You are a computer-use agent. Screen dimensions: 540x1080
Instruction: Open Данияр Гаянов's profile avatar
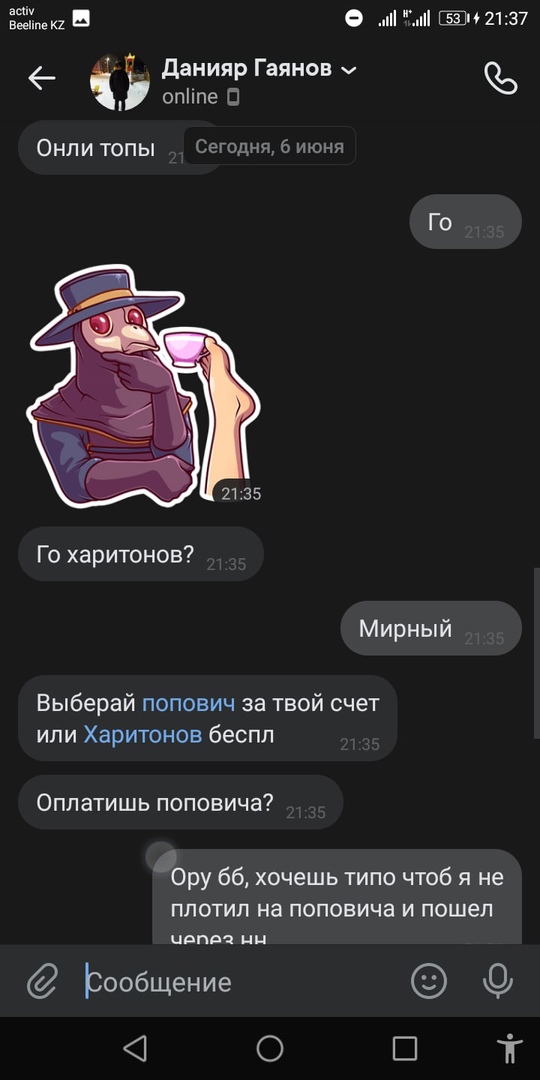[119, 81]
